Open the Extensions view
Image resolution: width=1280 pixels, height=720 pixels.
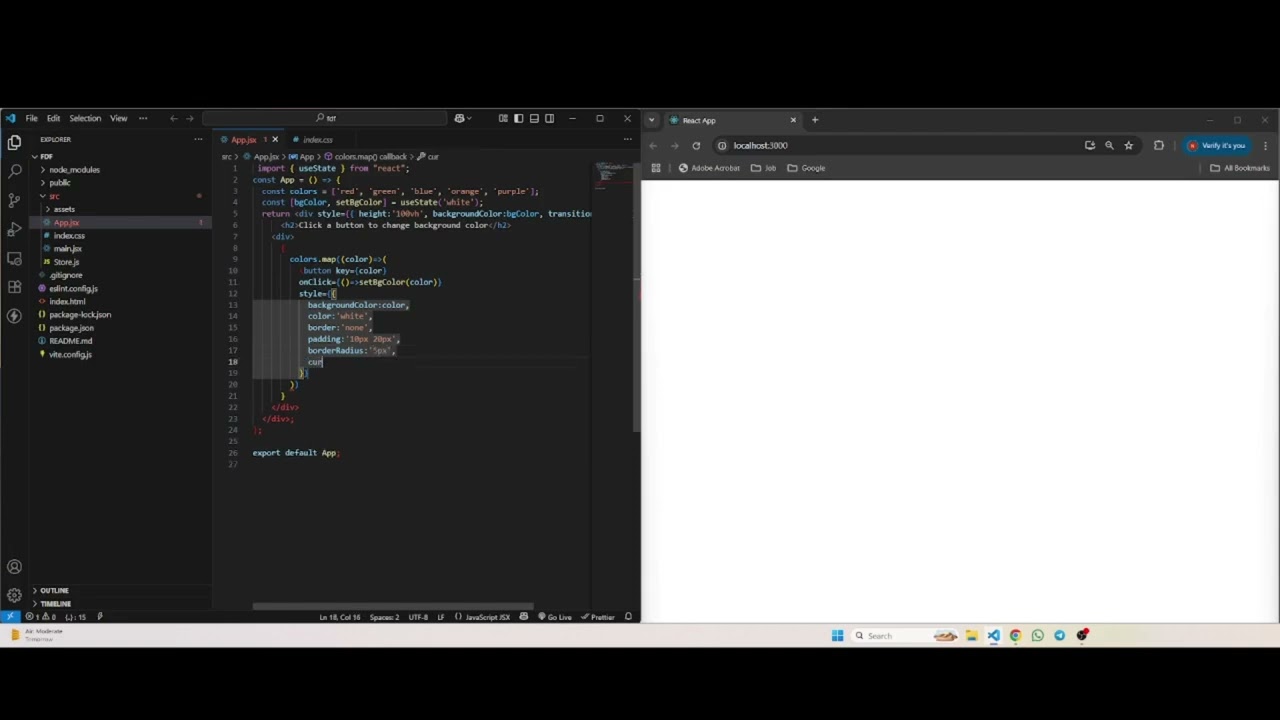pos(14,287)
